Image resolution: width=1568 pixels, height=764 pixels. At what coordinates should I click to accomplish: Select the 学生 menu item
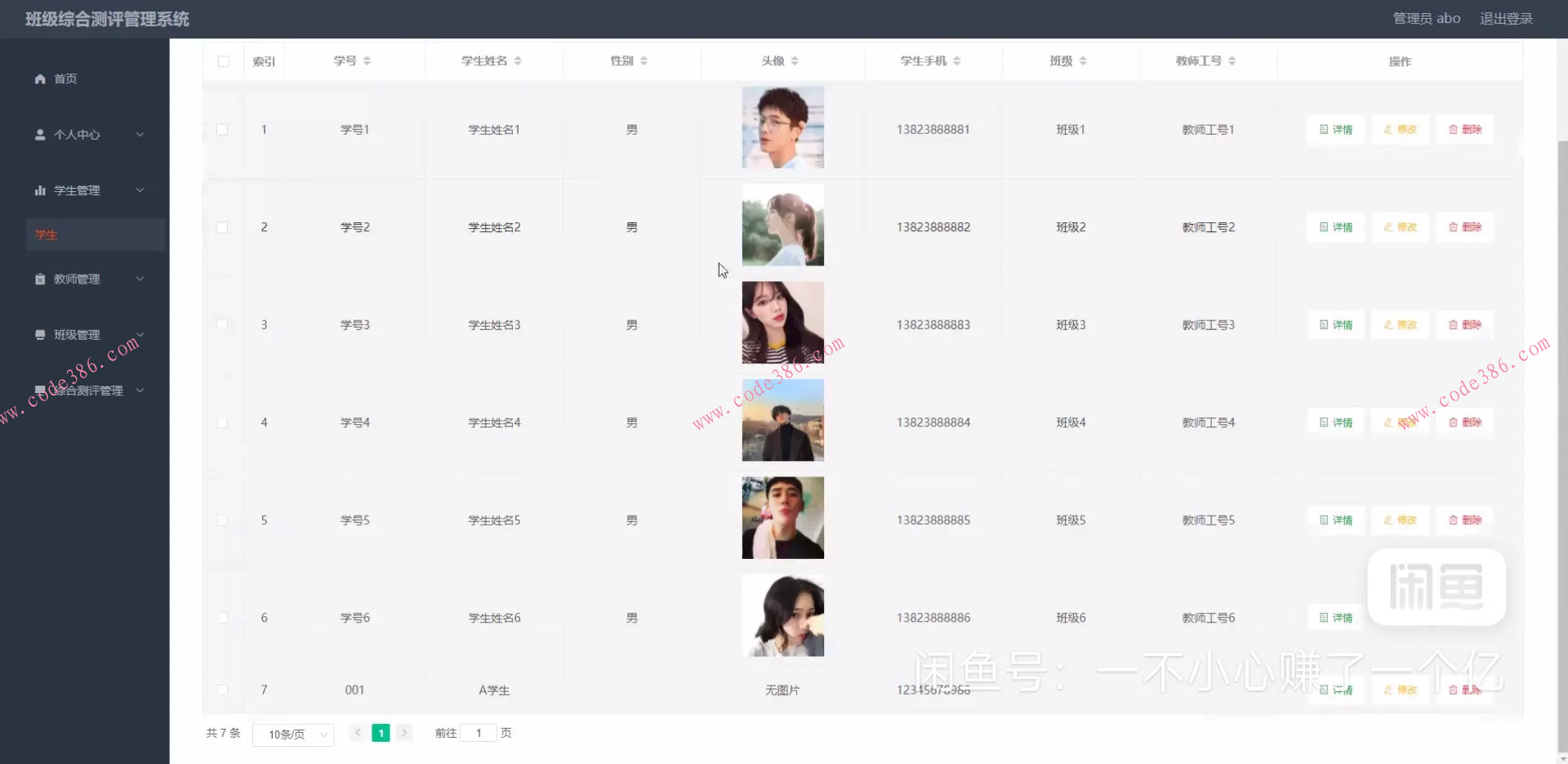point(46,235)
